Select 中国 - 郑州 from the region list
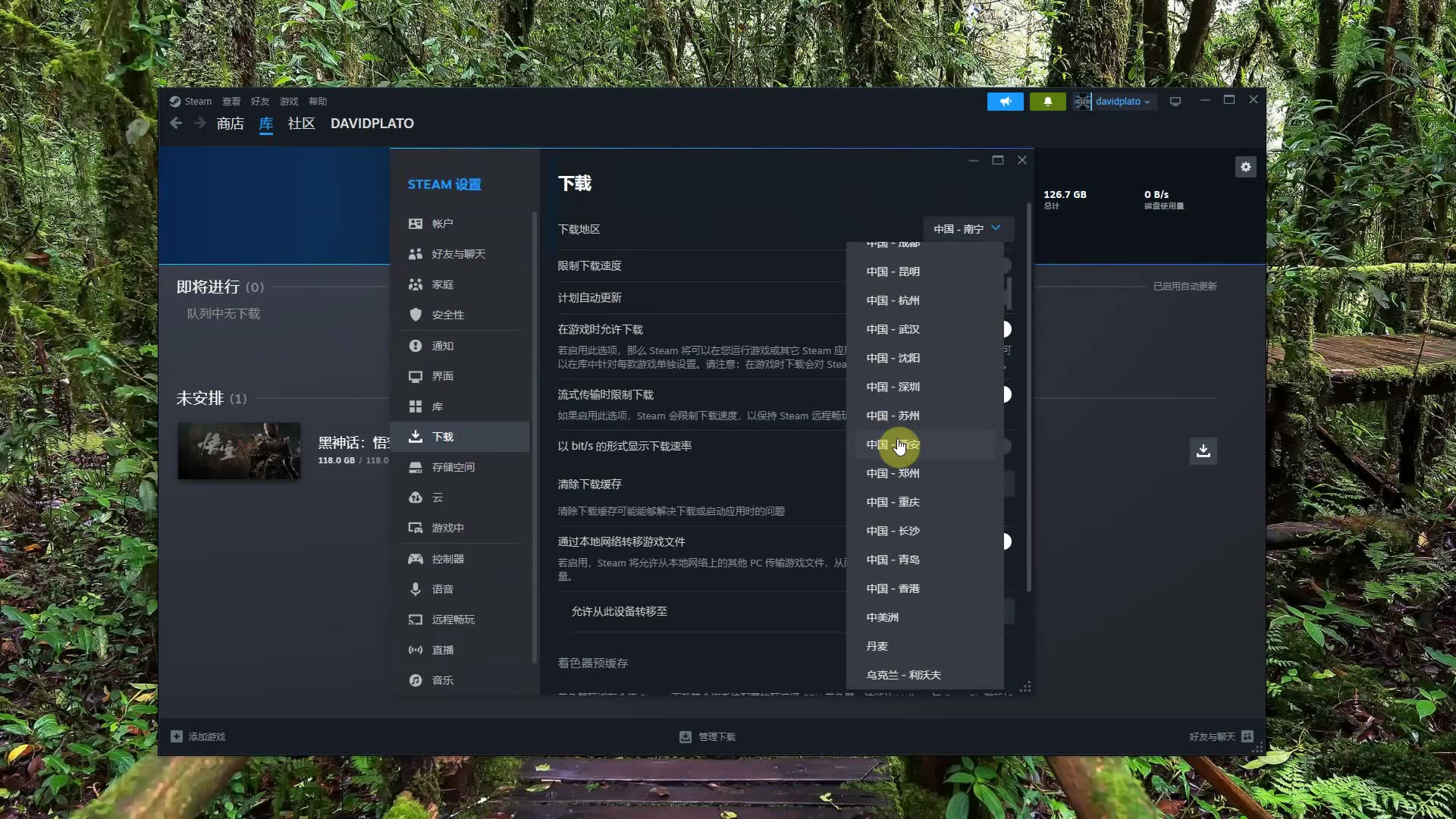Viewport: 1456px width, 819px height. pyautogui.click(x=925, y=473)
